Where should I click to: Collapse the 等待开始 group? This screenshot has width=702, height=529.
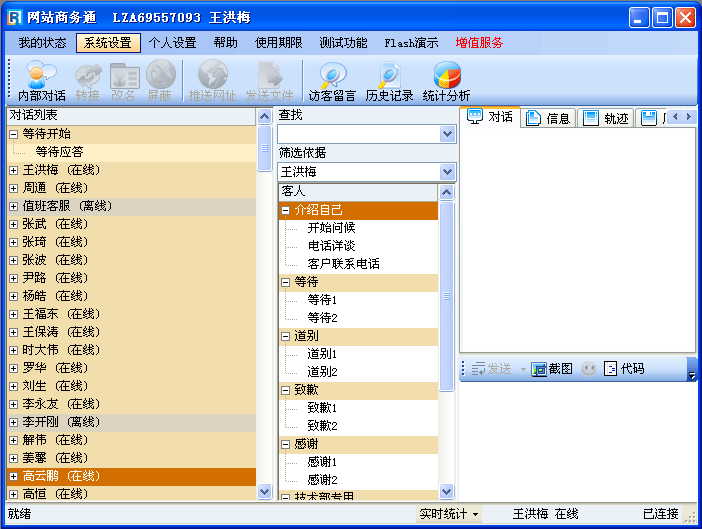pyautogui.click(x=14, y=134)
